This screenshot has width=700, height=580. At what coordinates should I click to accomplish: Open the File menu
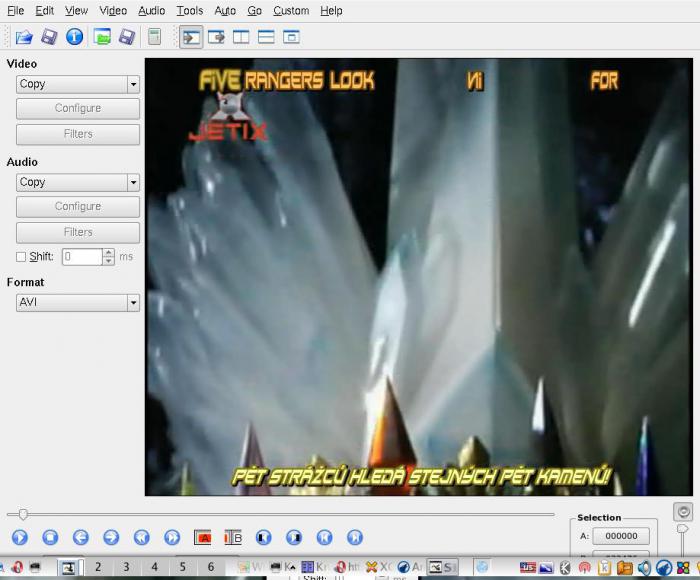pyautogui.click(x=16, y=11)
